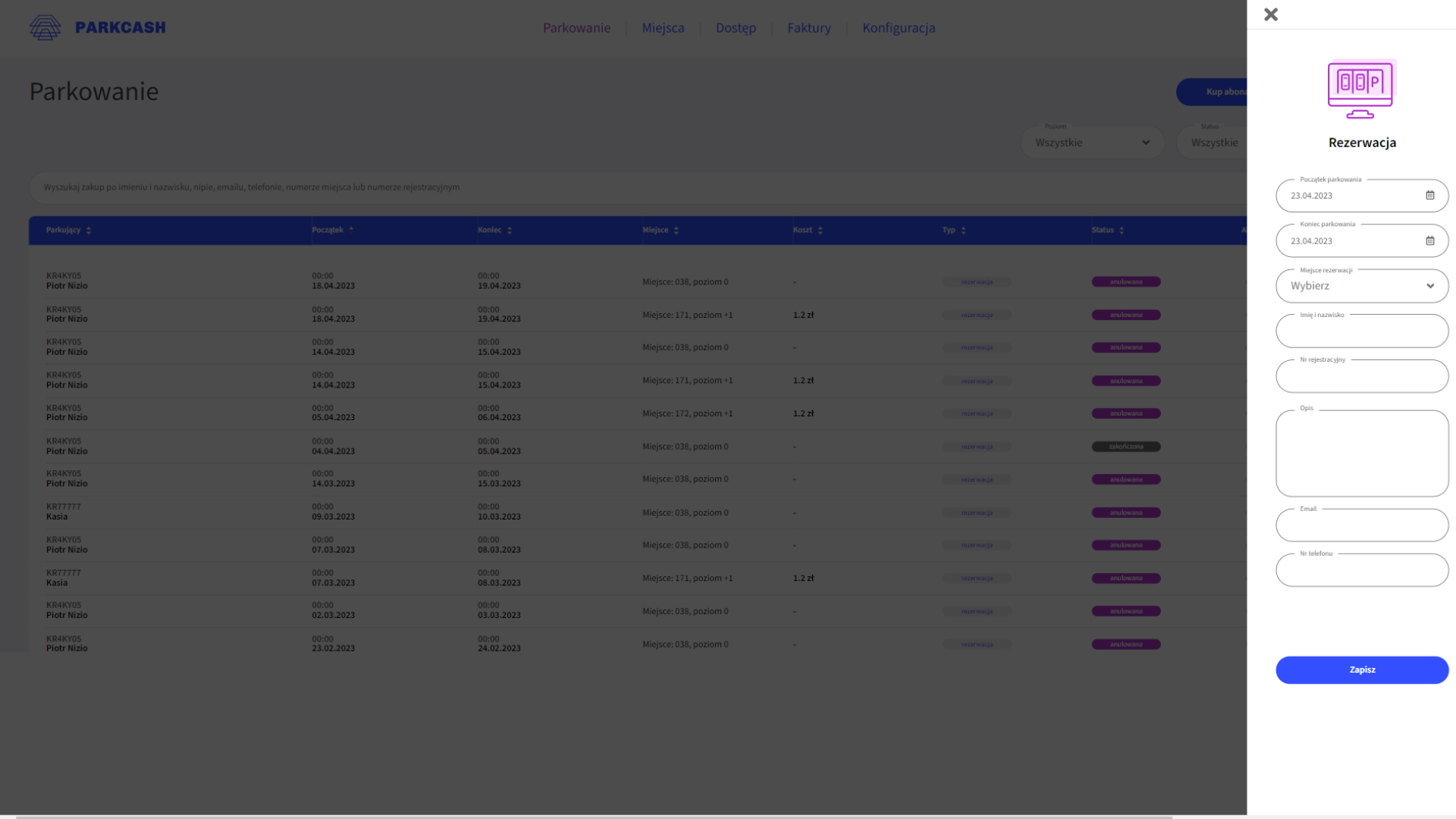The image size is (1456, 819).
Task: Expand the Miejsce rezerwacji Wybierz dropdown
Action: coord(1362,286)
